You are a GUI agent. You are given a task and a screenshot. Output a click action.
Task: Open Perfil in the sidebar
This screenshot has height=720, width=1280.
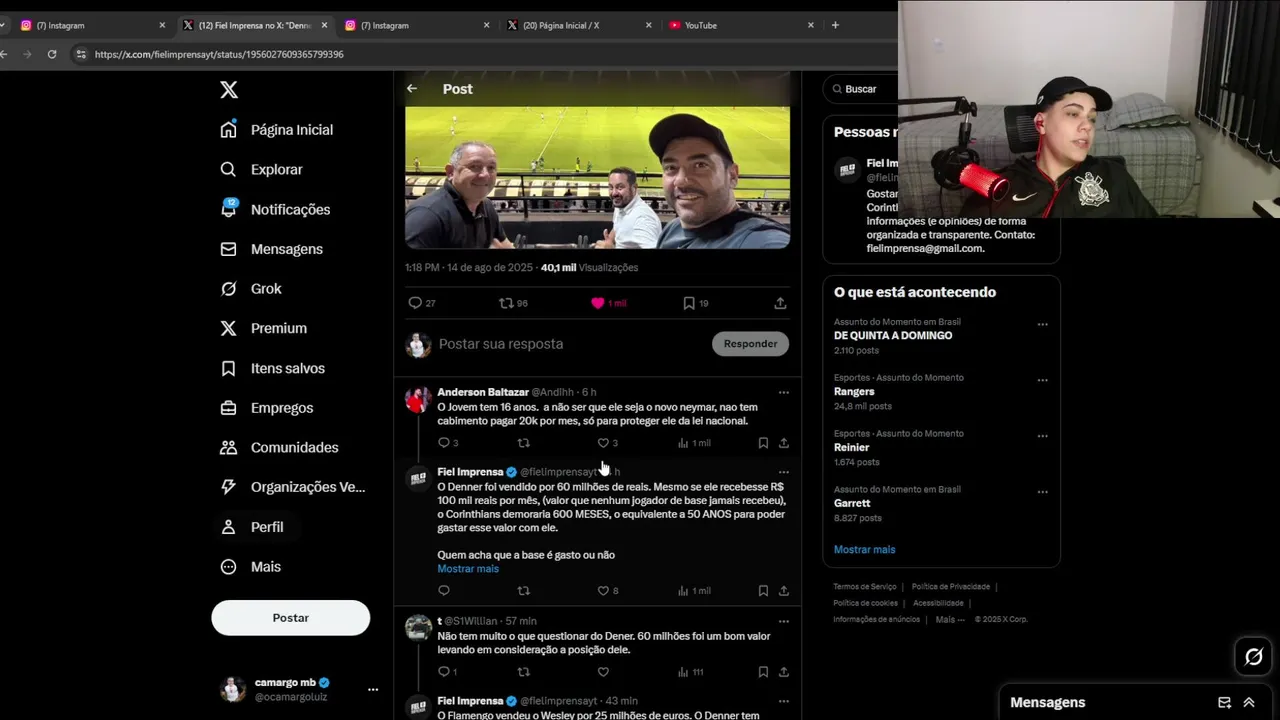[x=252, y=527]
